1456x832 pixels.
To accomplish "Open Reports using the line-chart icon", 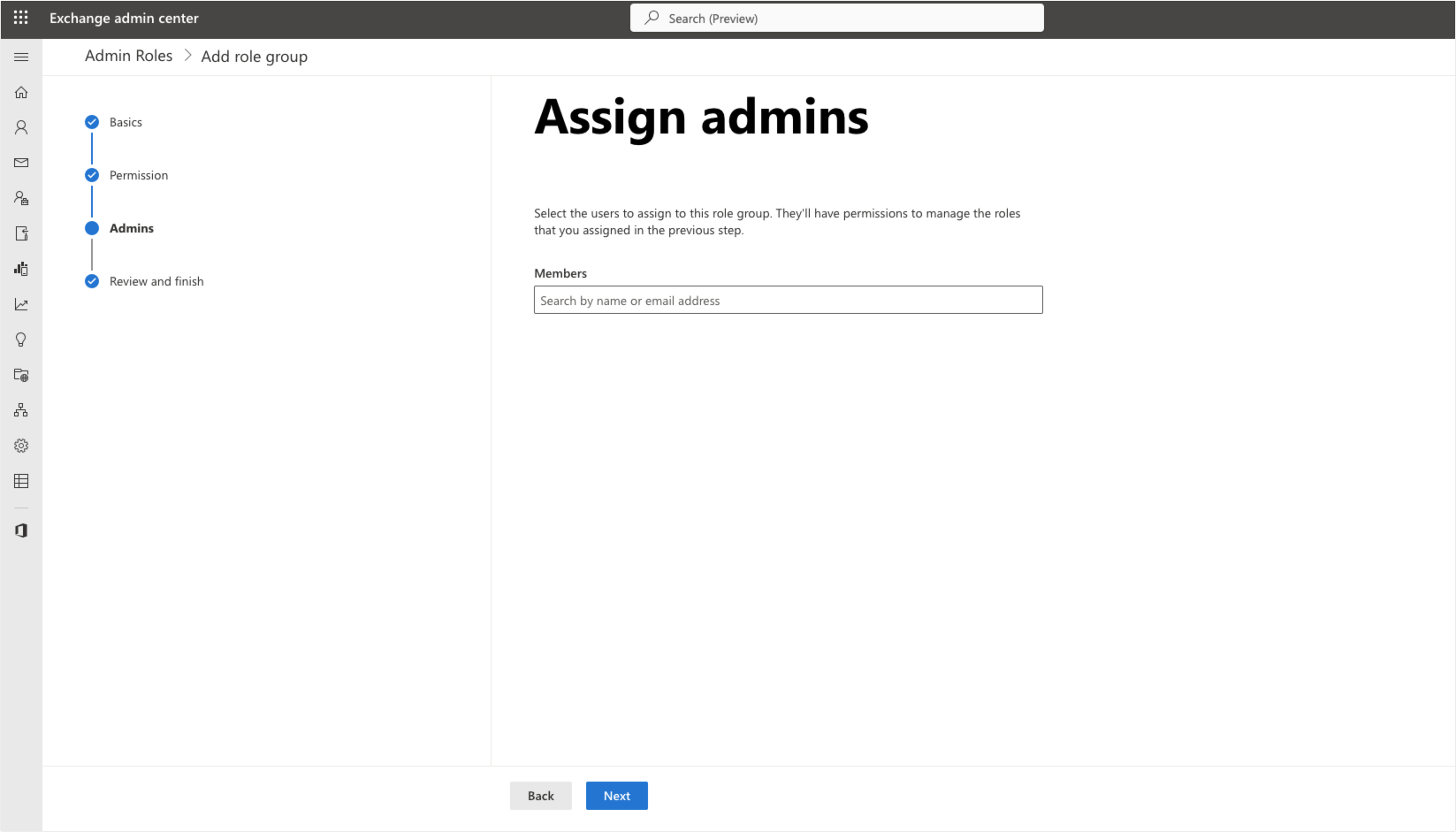I will pos(20,304).
